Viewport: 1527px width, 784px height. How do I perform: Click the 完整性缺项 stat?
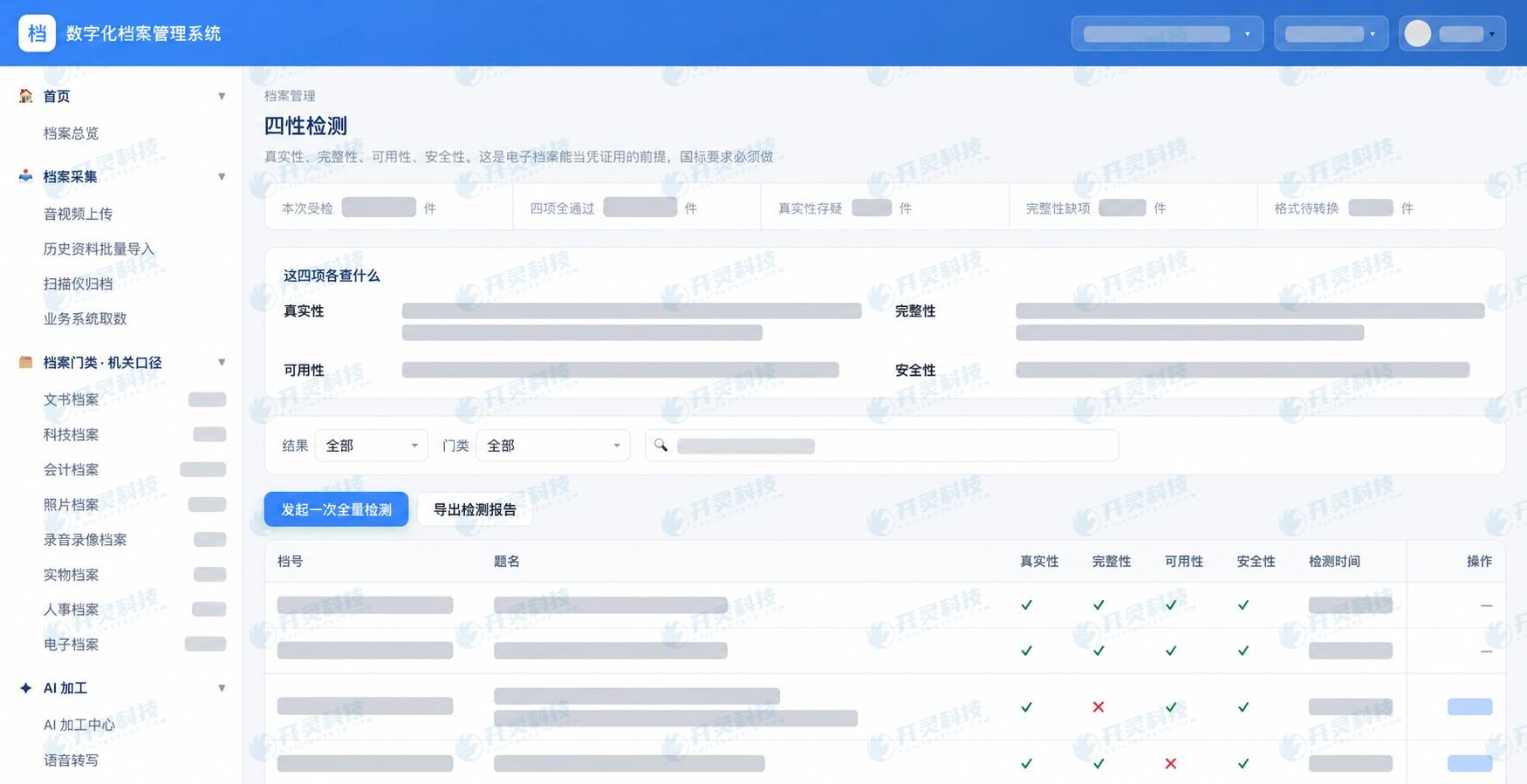point(1133,208)
